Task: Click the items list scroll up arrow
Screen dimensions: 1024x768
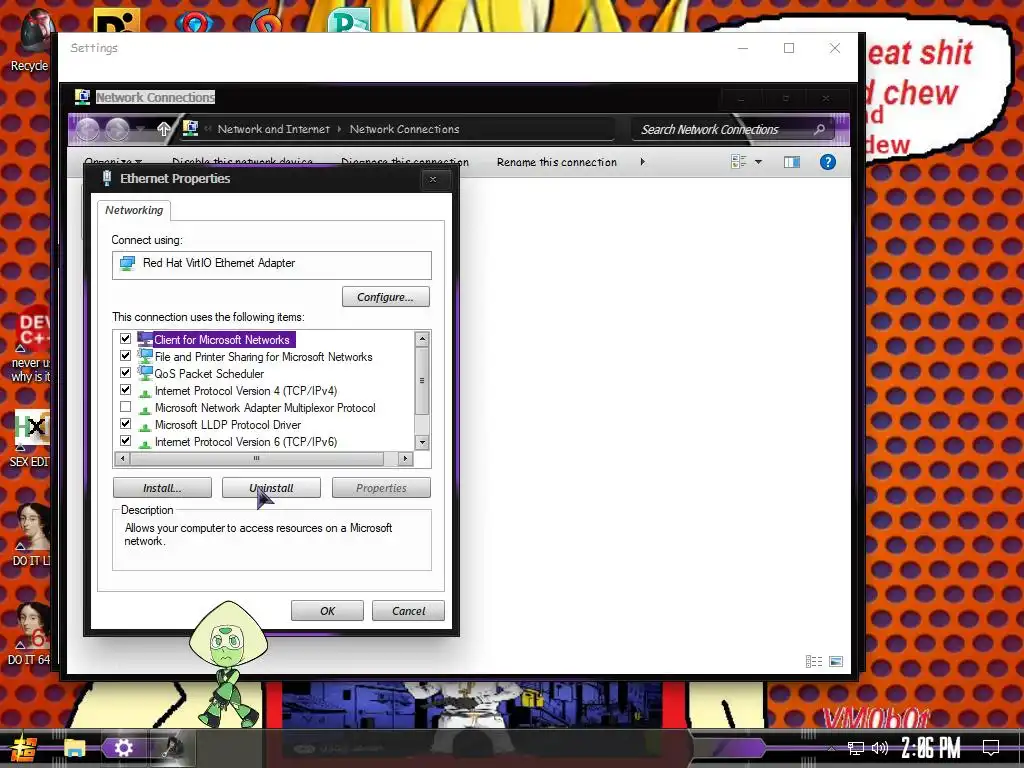Action: point(422,338)
